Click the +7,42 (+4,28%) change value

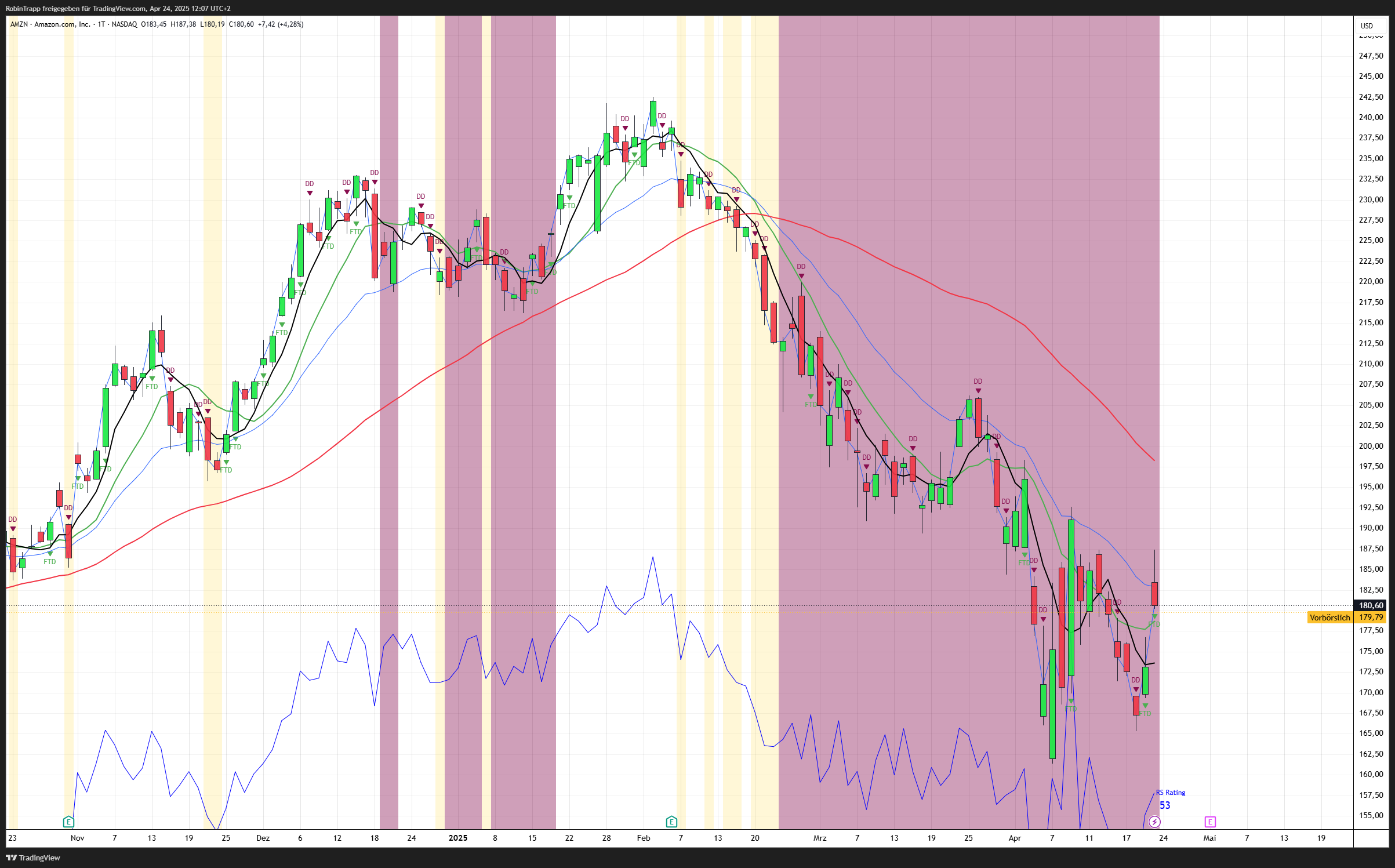[x=281, y=24]
